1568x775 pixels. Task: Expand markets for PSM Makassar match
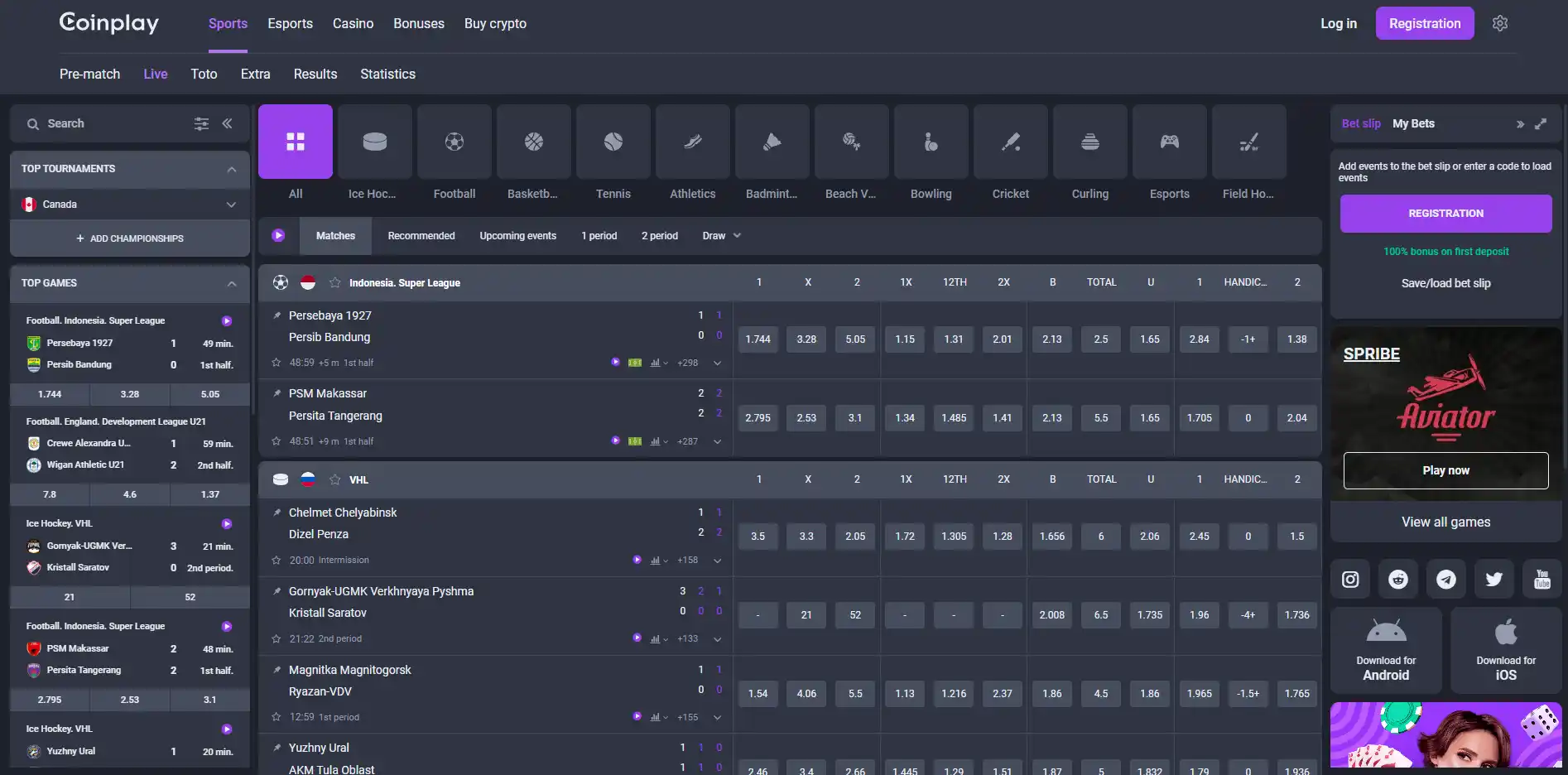pyautogui.click(x=717, y=441)
